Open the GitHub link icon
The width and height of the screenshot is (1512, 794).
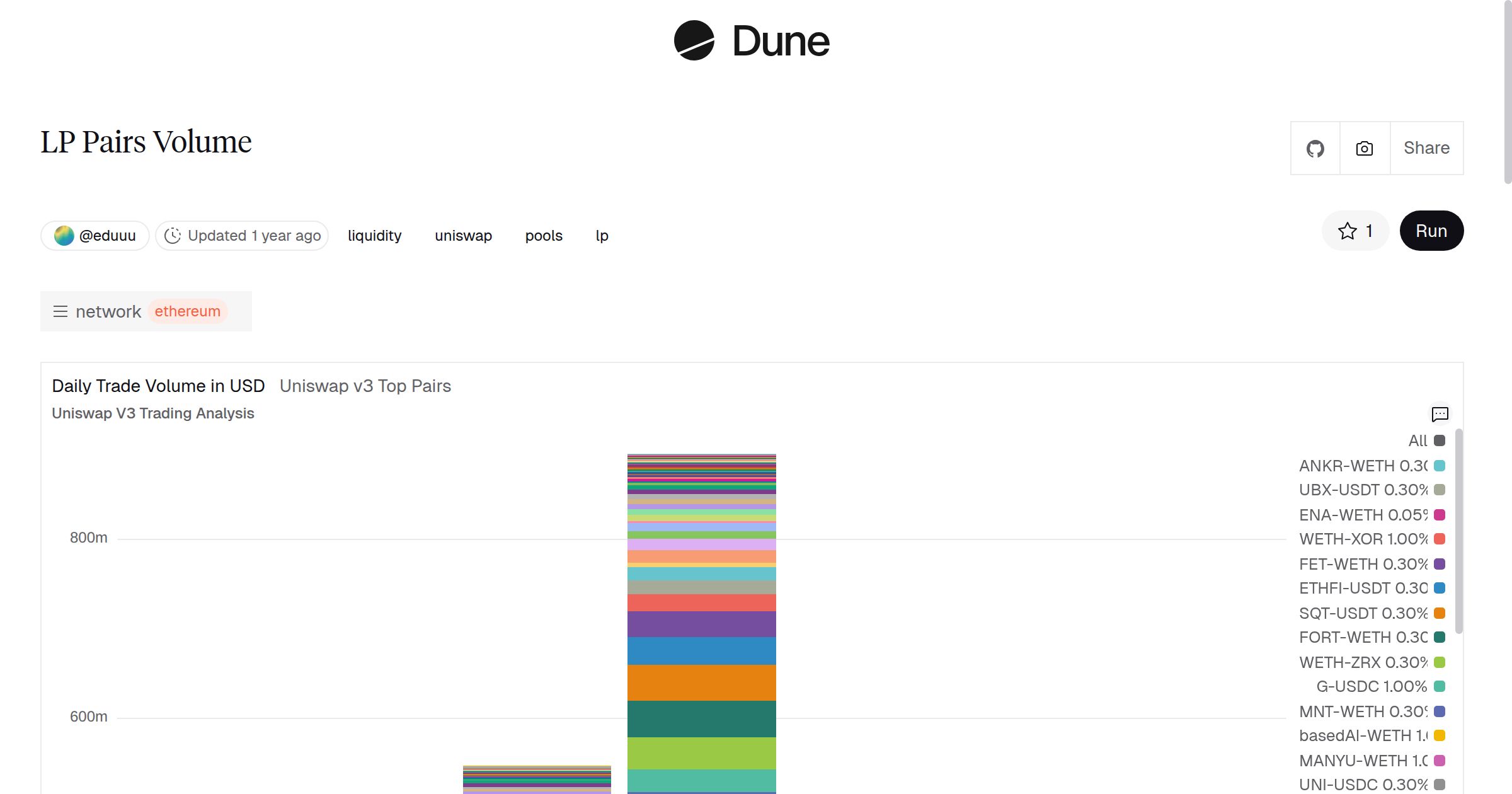(x=1315, y=149)
